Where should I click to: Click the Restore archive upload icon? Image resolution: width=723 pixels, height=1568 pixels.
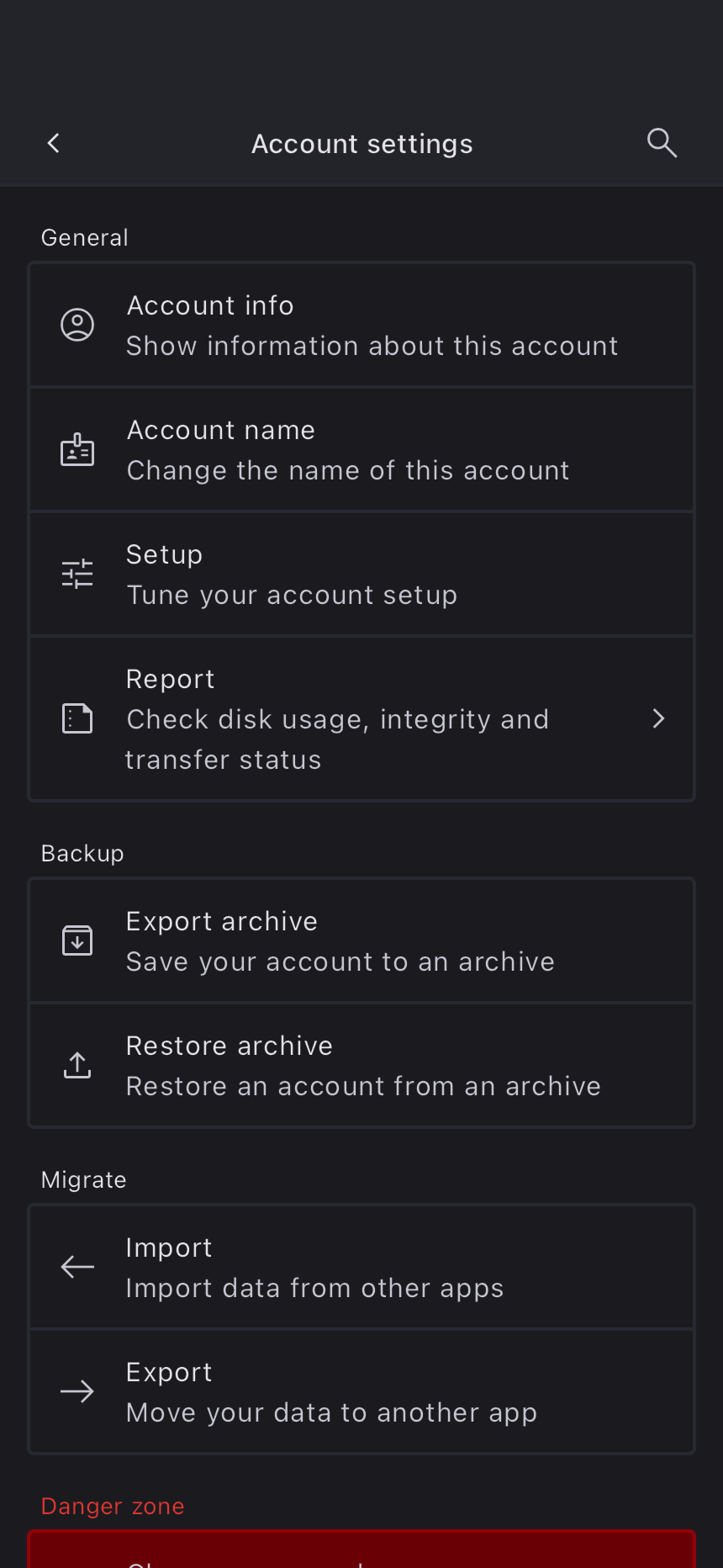[x=77, y=1065]
